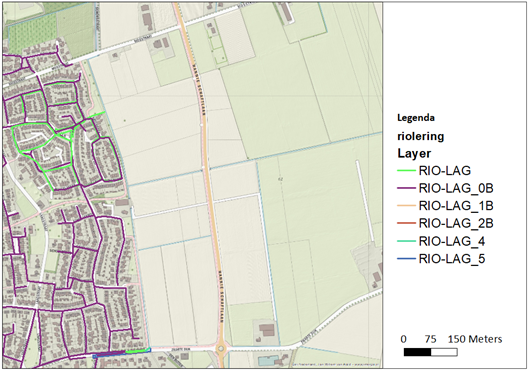Image resolution: width=529 pixels, height=371 pixels.
Task: Click the white segment of scale bar
Action: point(444,352)
